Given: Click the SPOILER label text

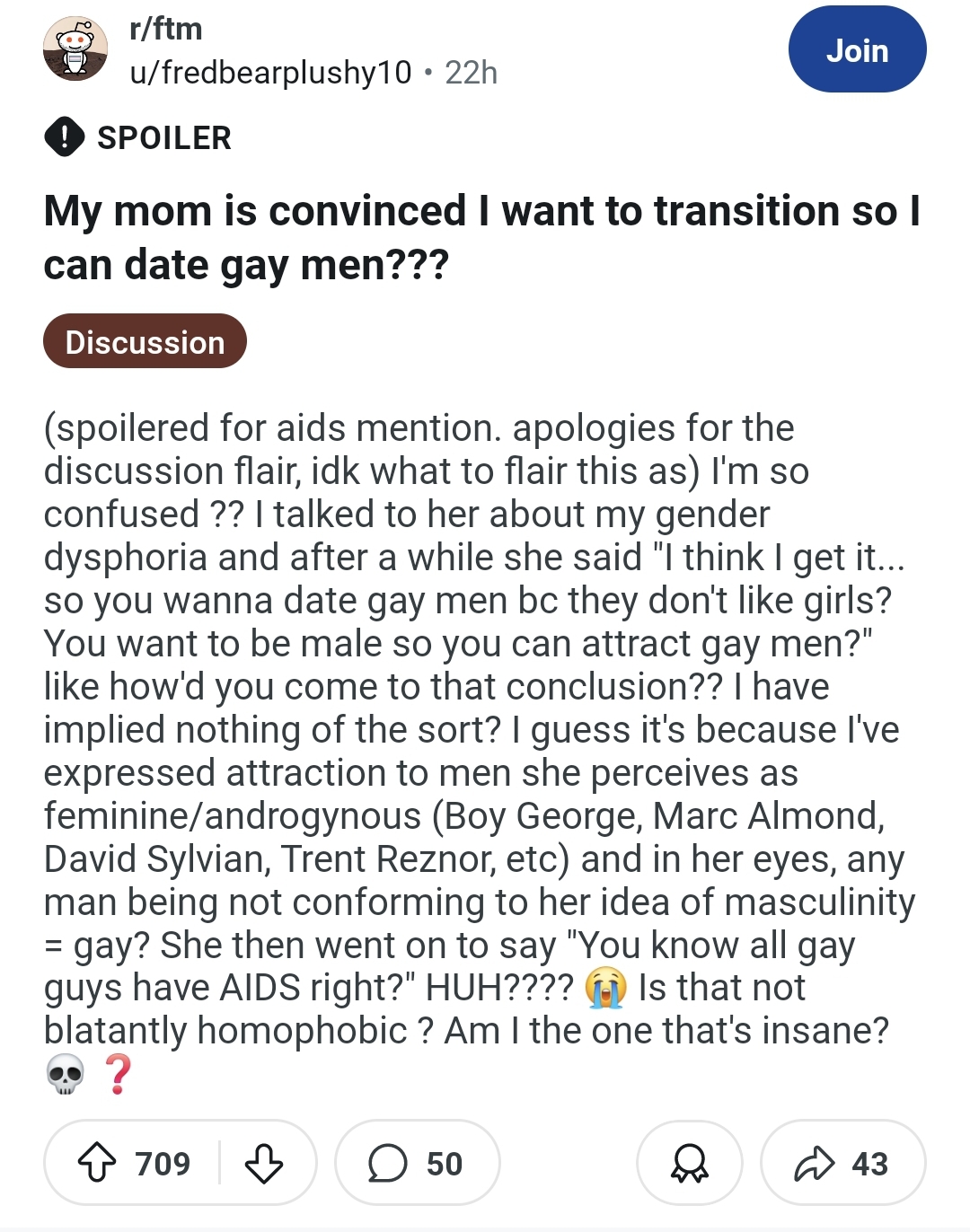Looking at the screenshot, I should [x=164, y=137].
